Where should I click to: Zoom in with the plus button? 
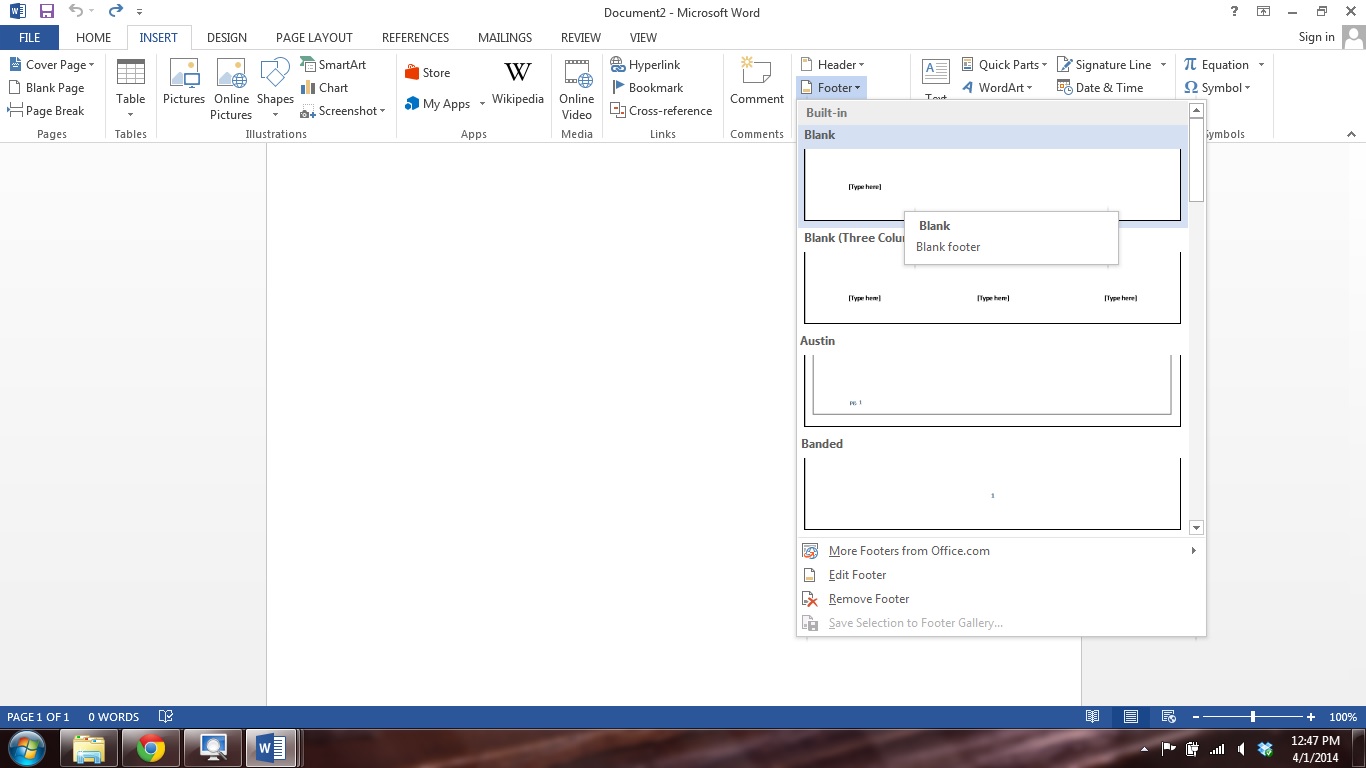point(1311,717)
